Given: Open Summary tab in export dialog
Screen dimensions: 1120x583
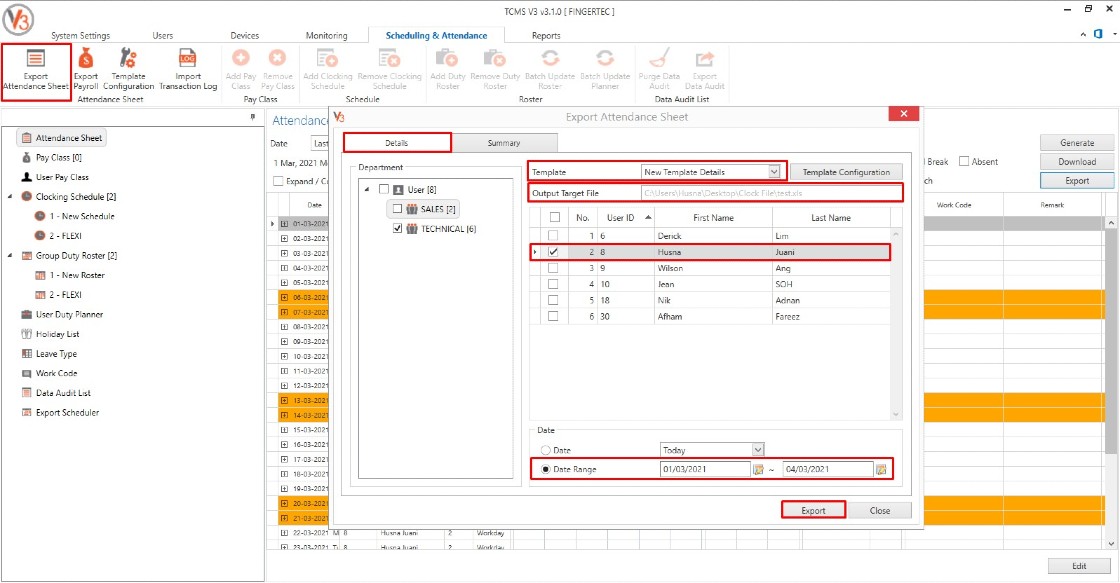Looking at the screenshot, I should tap(504, 143).
